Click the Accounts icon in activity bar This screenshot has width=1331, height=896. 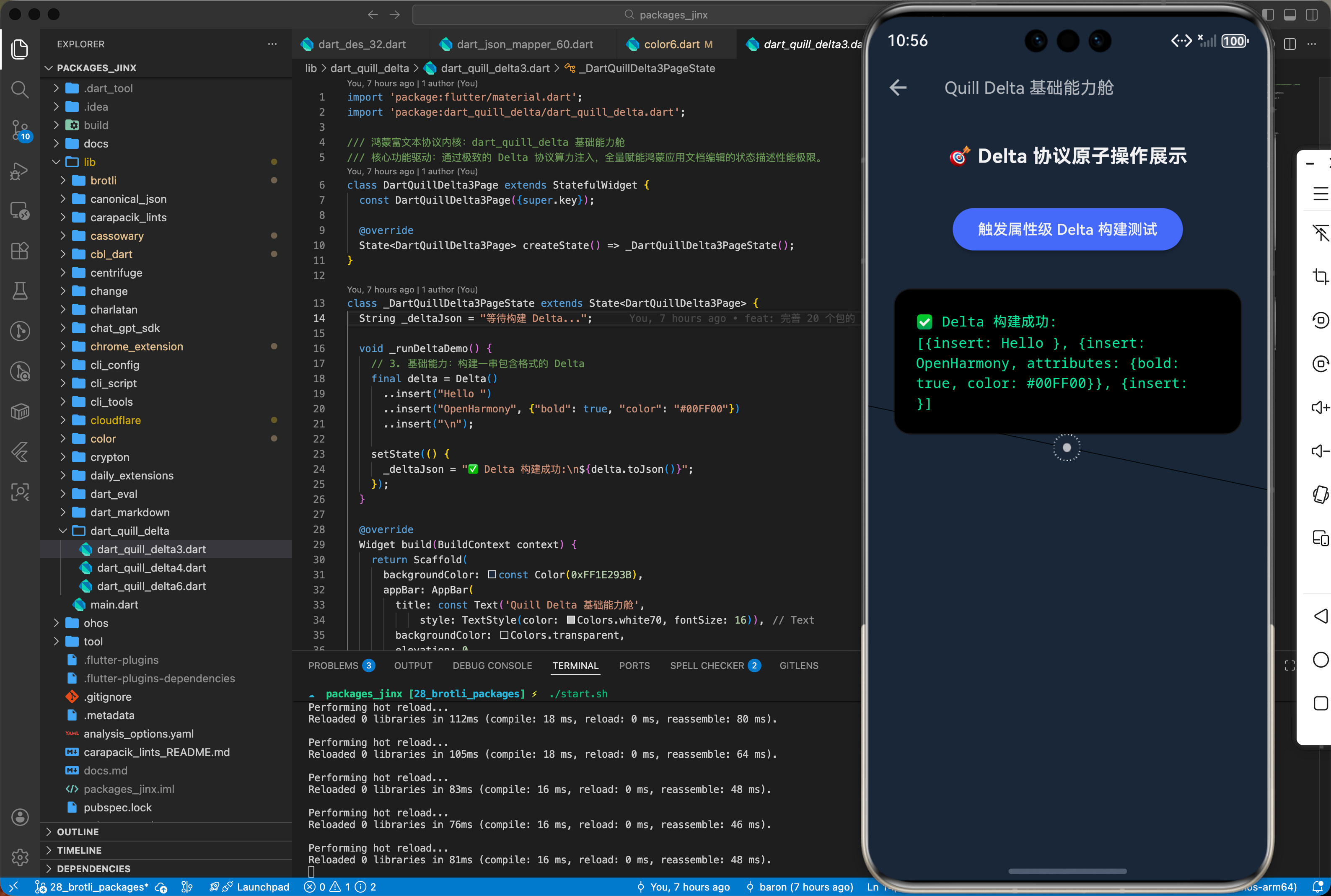(x=19, y=816)
